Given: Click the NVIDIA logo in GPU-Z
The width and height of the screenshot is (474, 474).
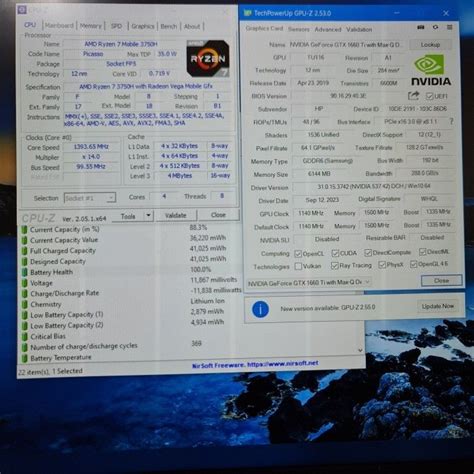Looking at the screenshot, I should (431, 70).
